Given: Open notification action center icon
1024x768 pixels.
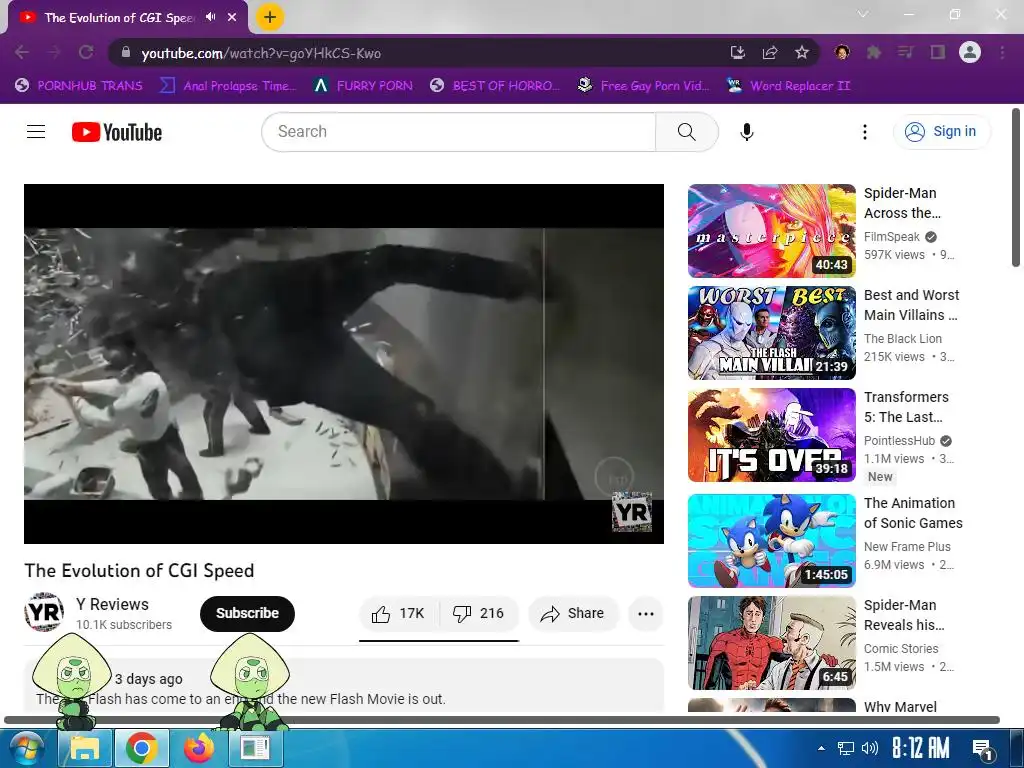Looking at the screenshot, I should [982, 749].
